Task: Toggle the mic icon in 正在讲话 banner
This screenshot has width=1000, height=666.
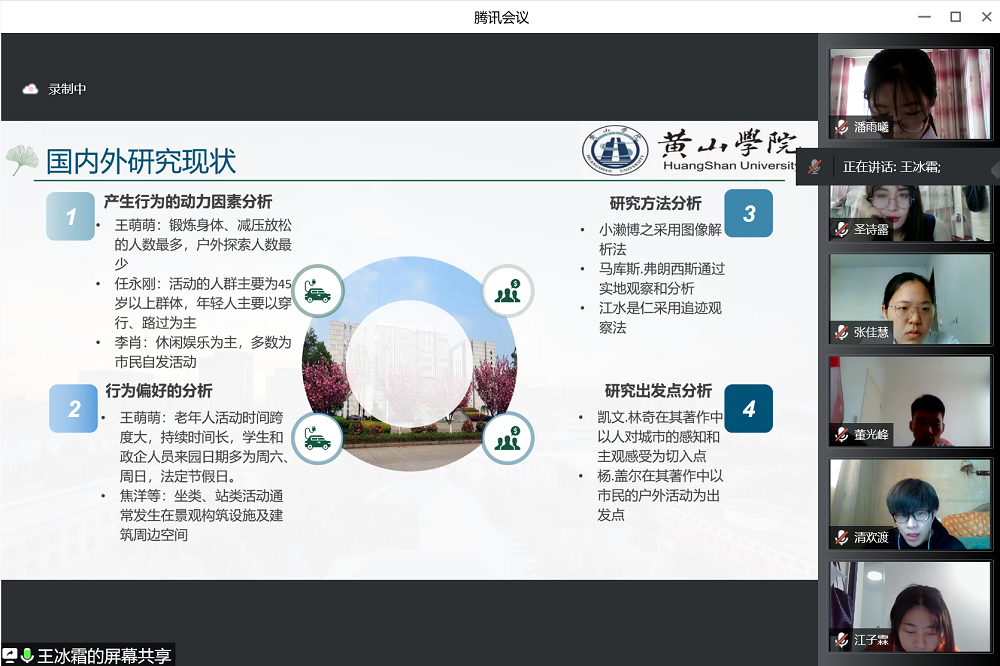Action: point(816,167)
